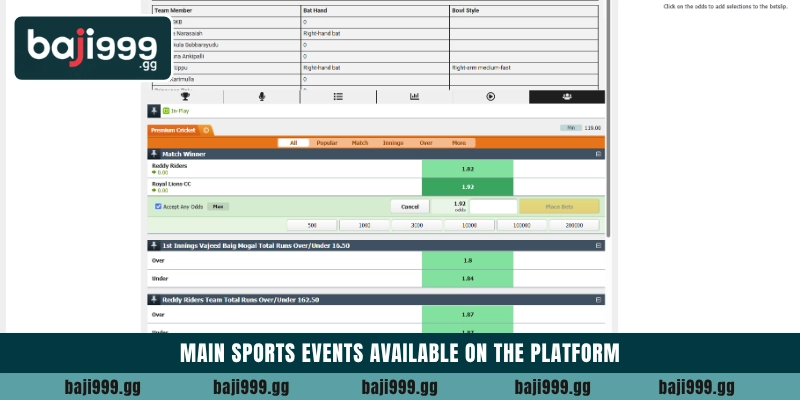Open the Premium Cricket tab
The height and width of the screenshot is (400, 800).
click(173, 130)
